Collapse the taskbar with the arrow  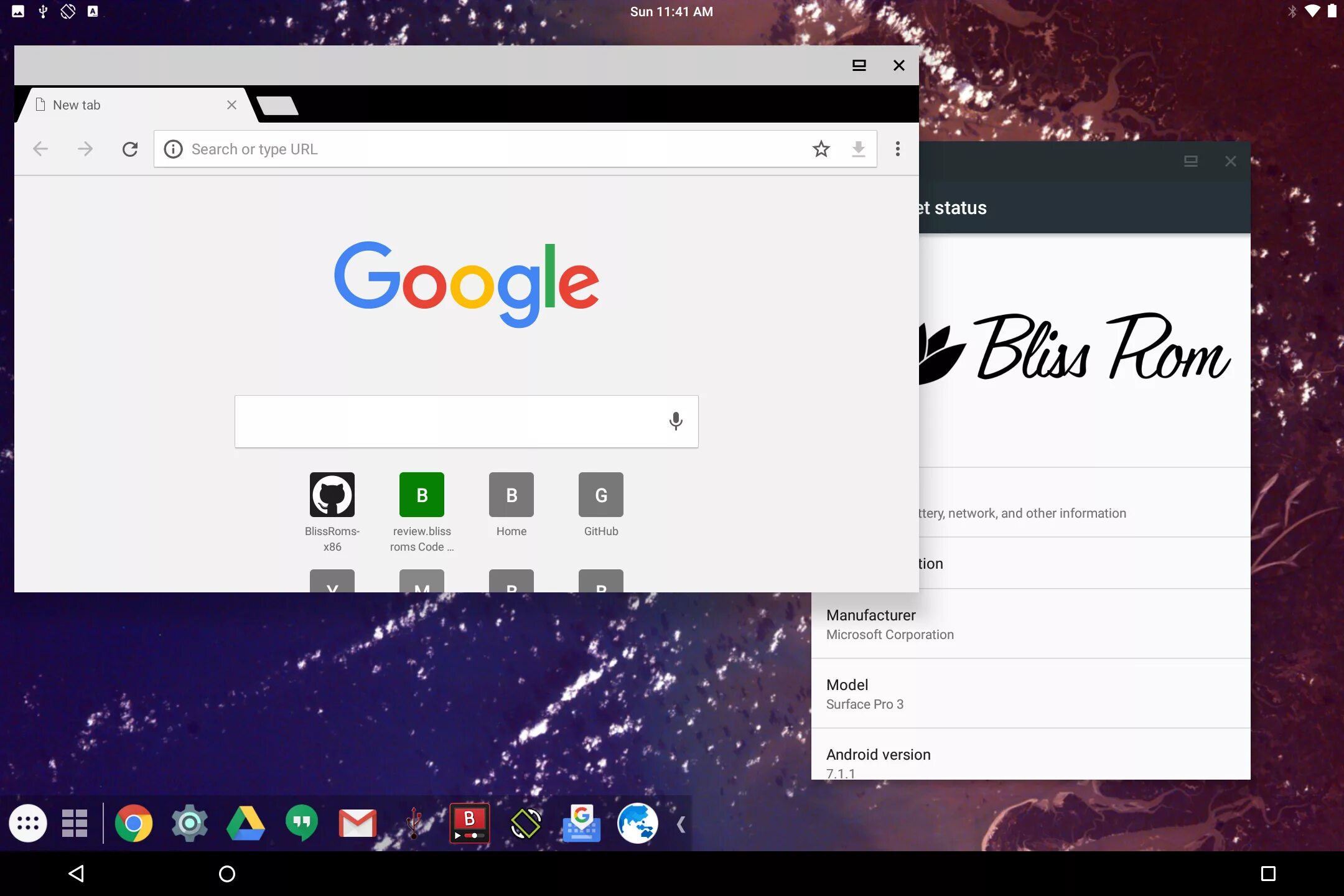pyautogui.click(x=681, y=824)
